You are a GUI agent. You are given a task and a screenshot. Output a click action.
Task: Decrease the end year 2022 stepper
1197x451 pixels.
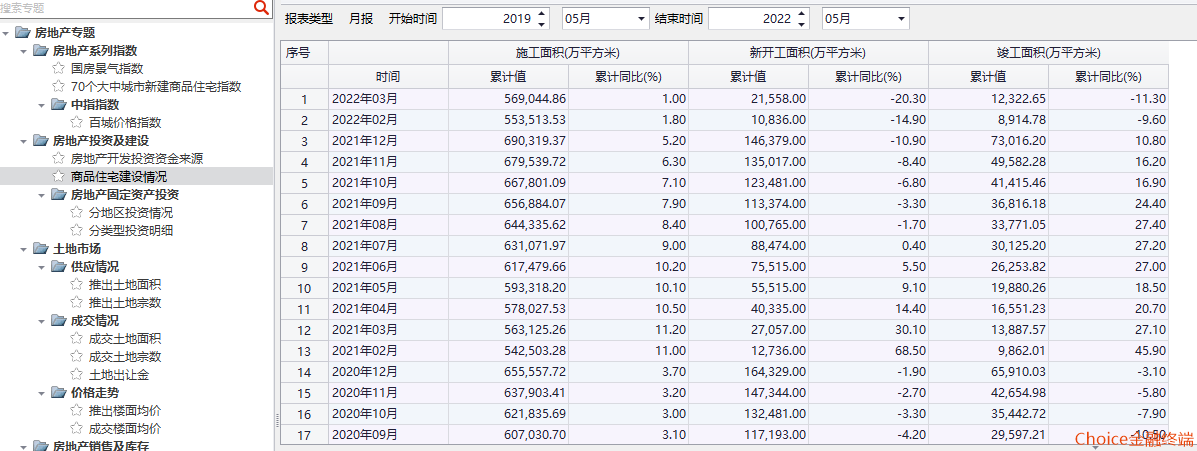pos(802,23)
